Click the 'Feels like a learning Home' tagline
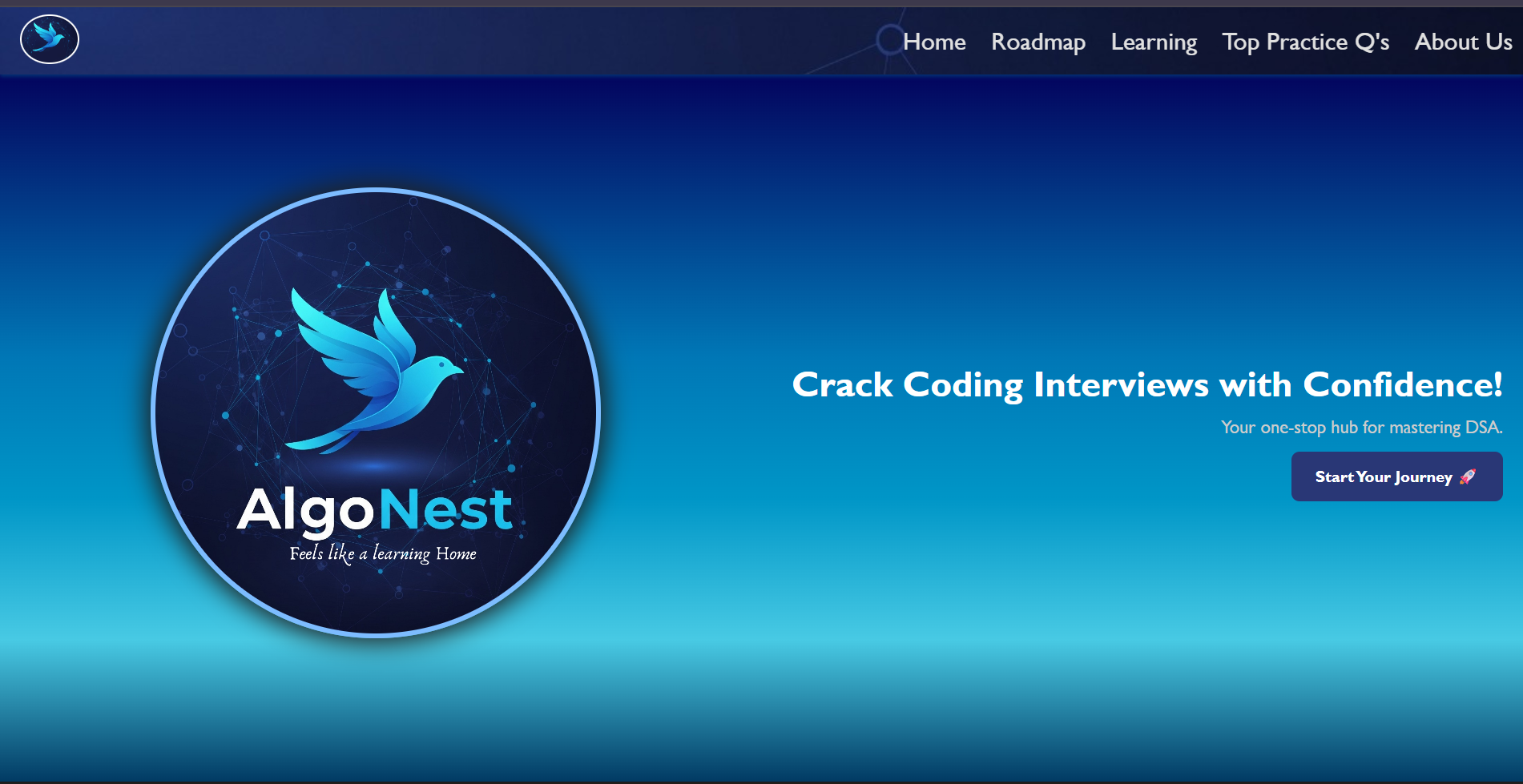 (x=383, y=553)
